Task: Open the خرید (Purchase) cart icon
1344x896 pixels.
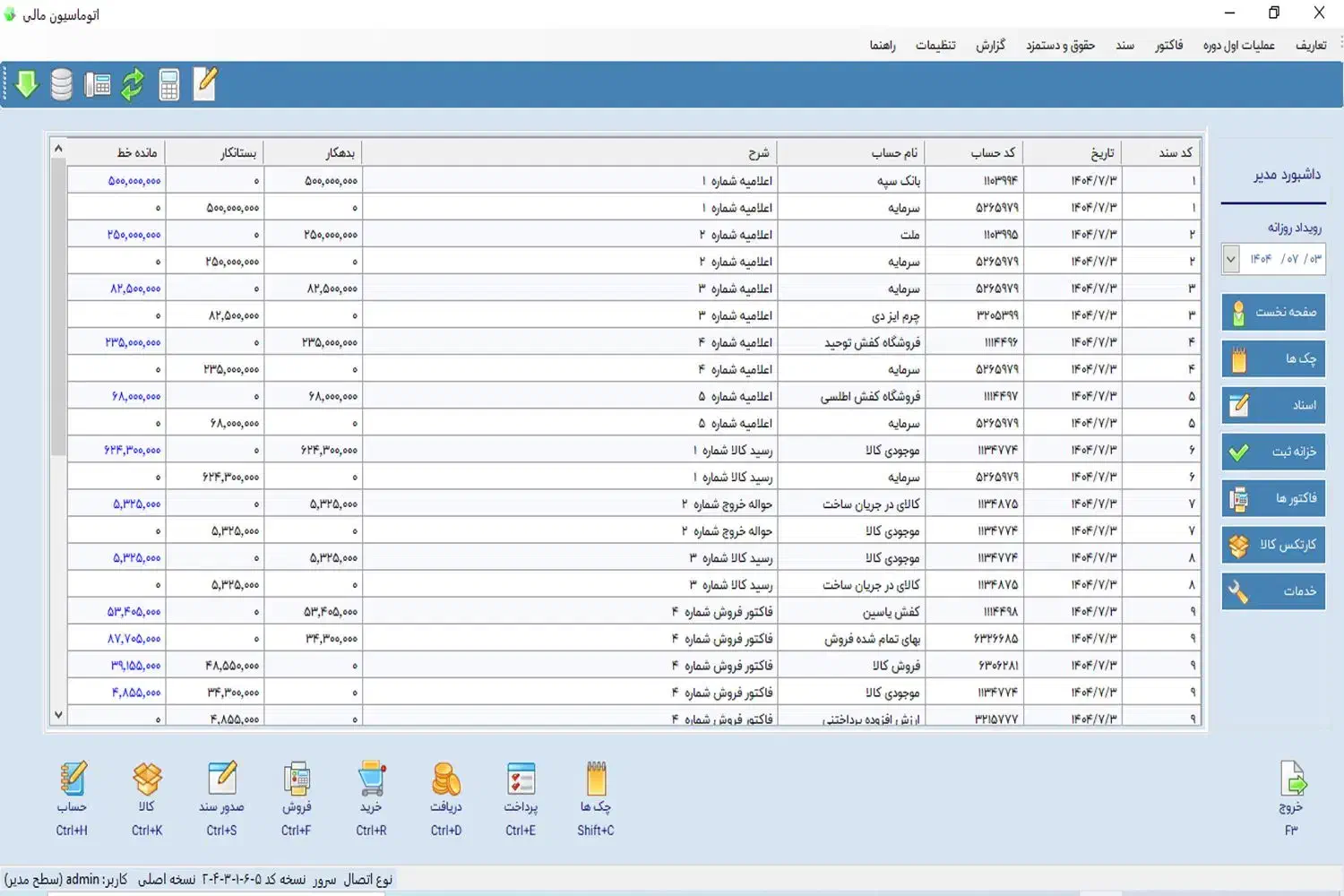Action: [x=371, y=780]
